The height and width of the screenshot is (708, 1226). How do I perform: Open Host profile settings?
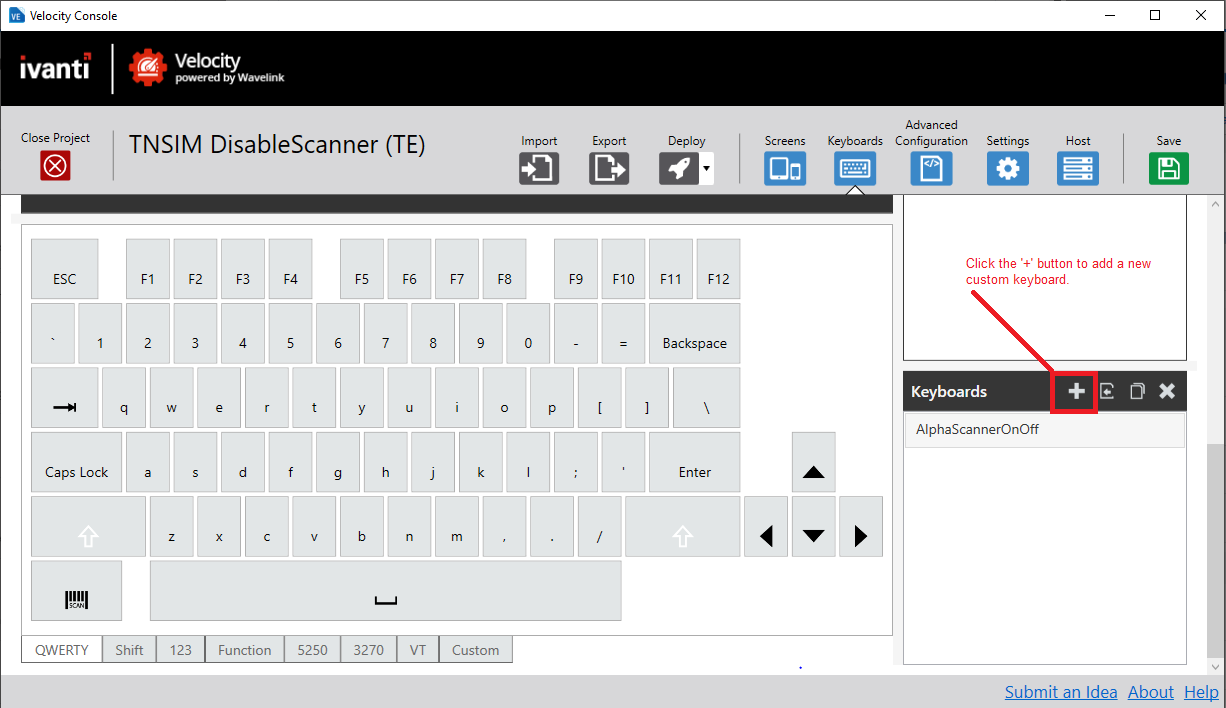tap(1078, 168)
